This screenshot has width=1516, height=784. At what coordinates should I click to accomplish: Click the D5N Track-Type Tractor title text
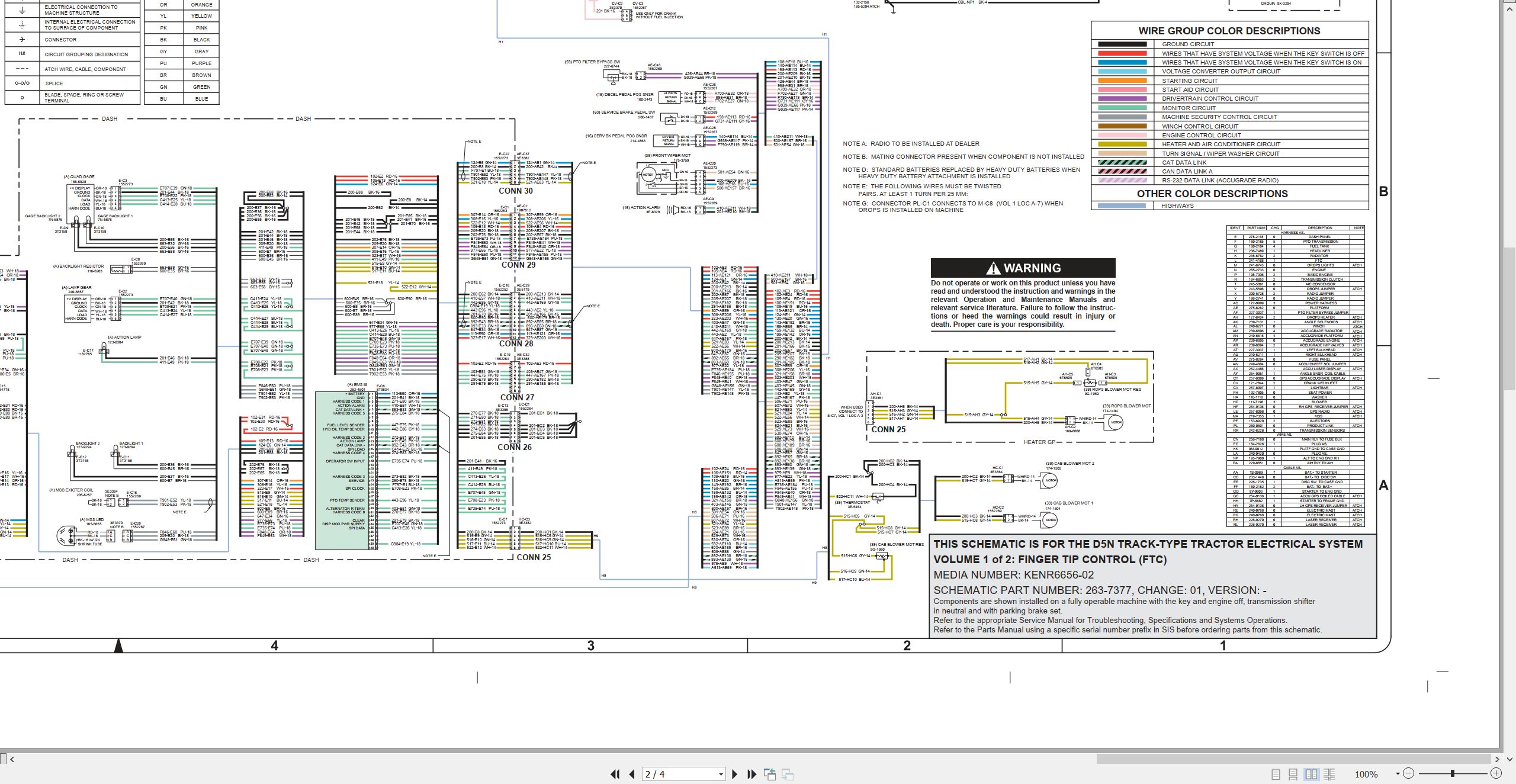[1148, 544]
